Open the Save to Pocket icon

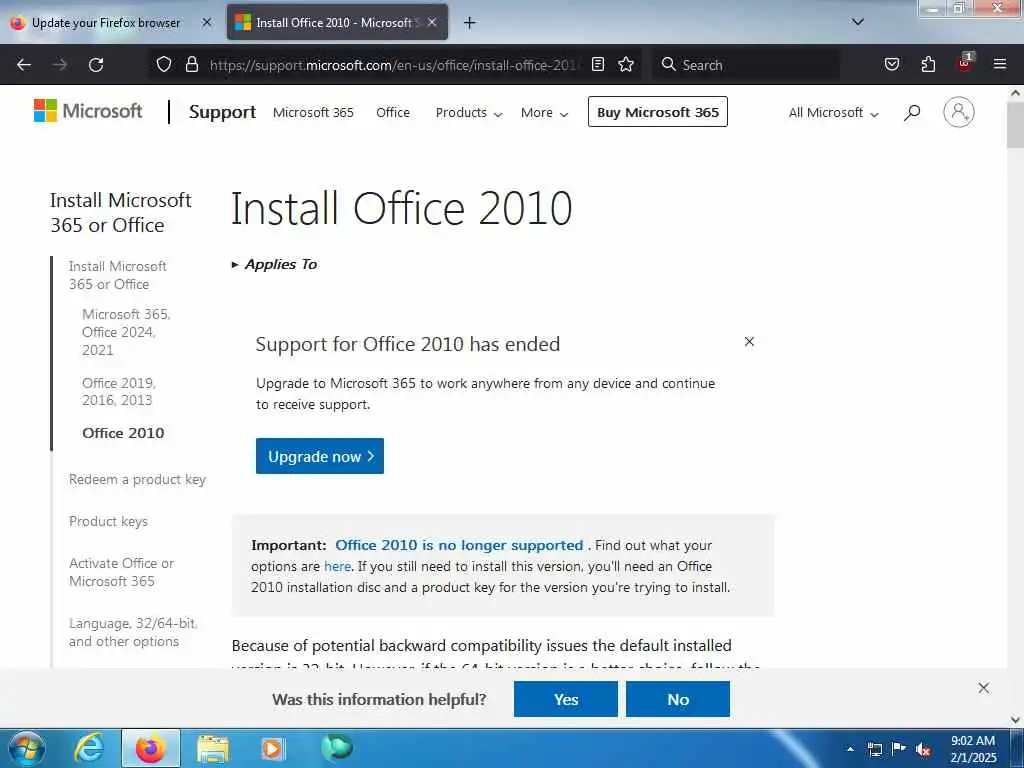(891, 64)
